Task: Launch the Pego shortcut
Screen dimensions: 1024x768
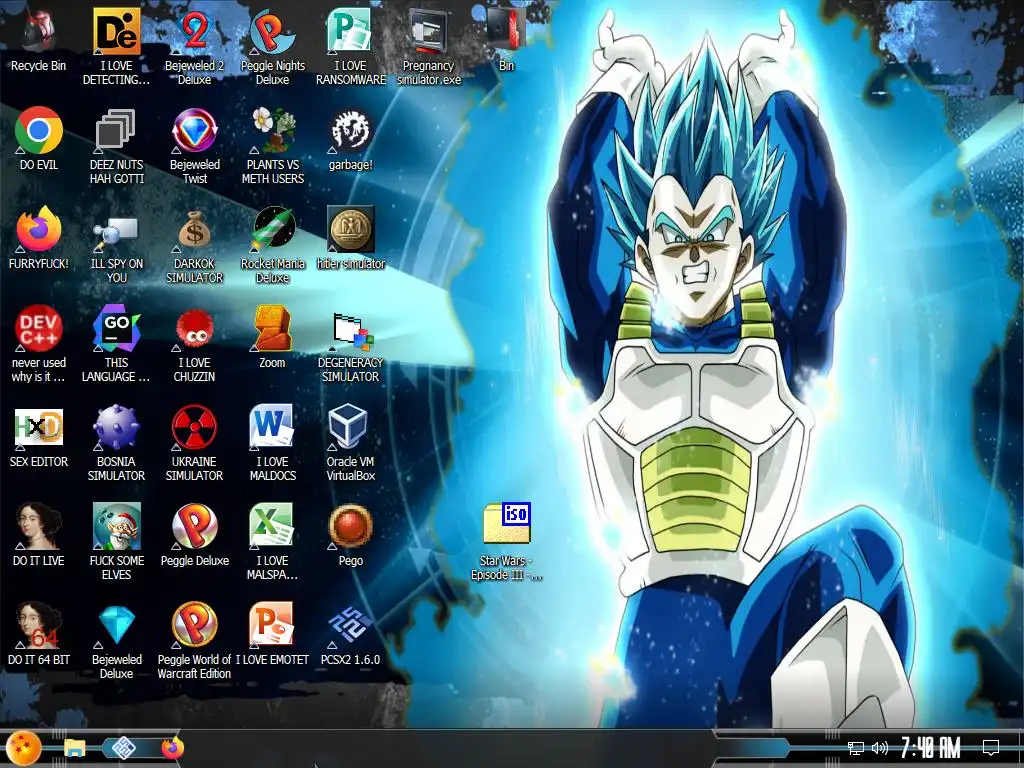Action: (350, 526)
